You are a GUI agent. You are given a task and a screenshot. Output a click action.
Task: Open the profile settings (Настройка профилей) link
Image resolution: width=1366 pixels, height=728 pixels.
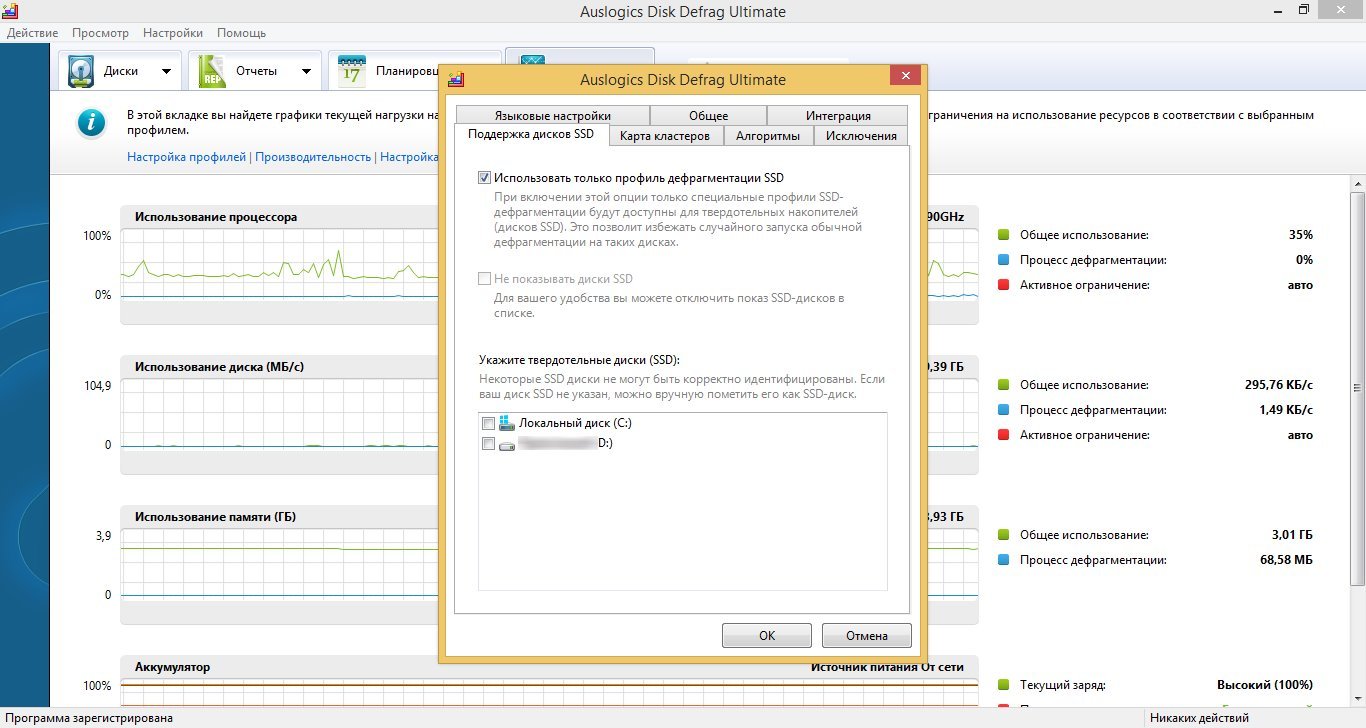186,157
